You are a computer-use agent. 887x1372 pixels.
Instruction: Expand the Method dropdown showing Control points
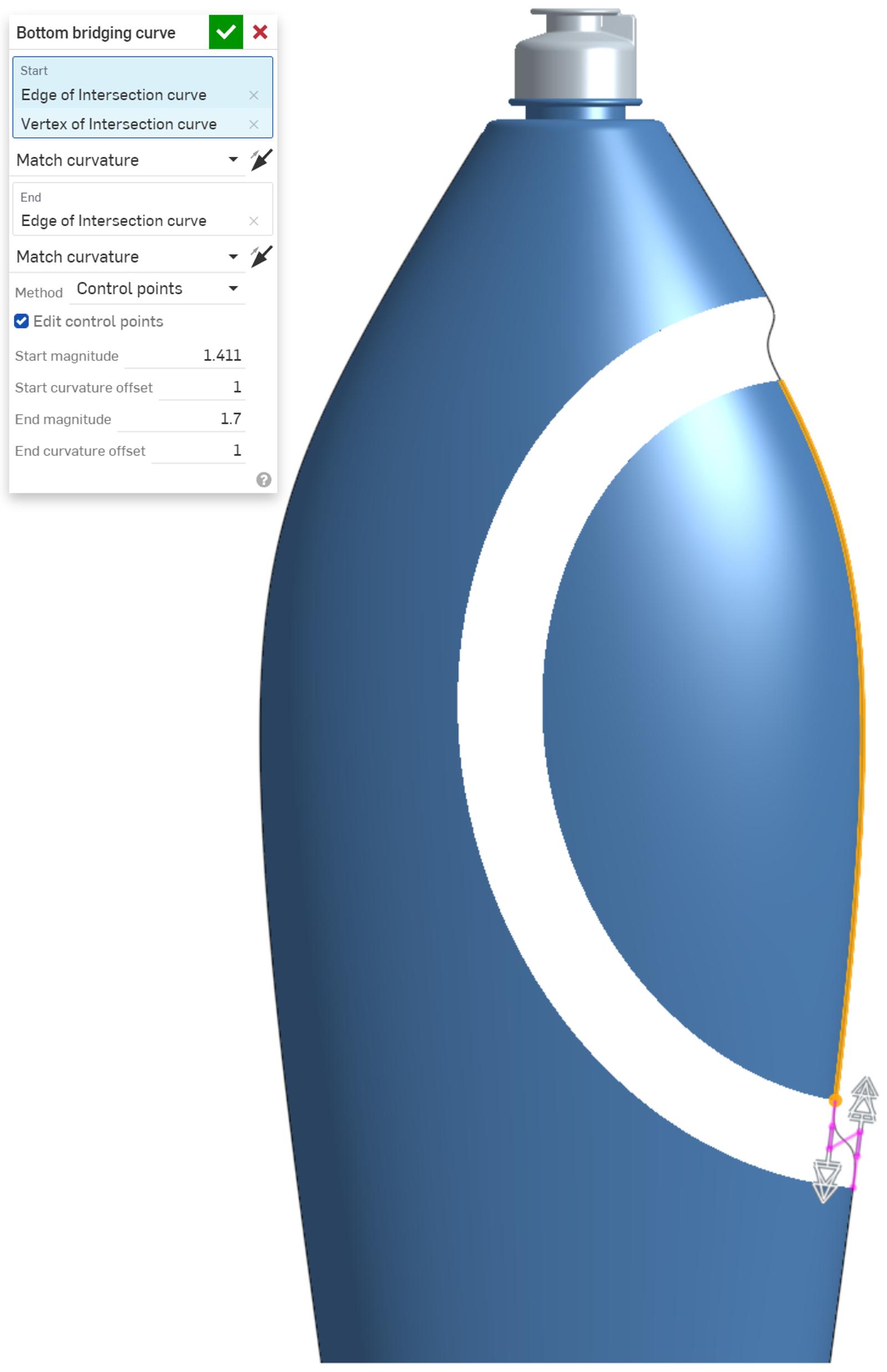(232, 289)
